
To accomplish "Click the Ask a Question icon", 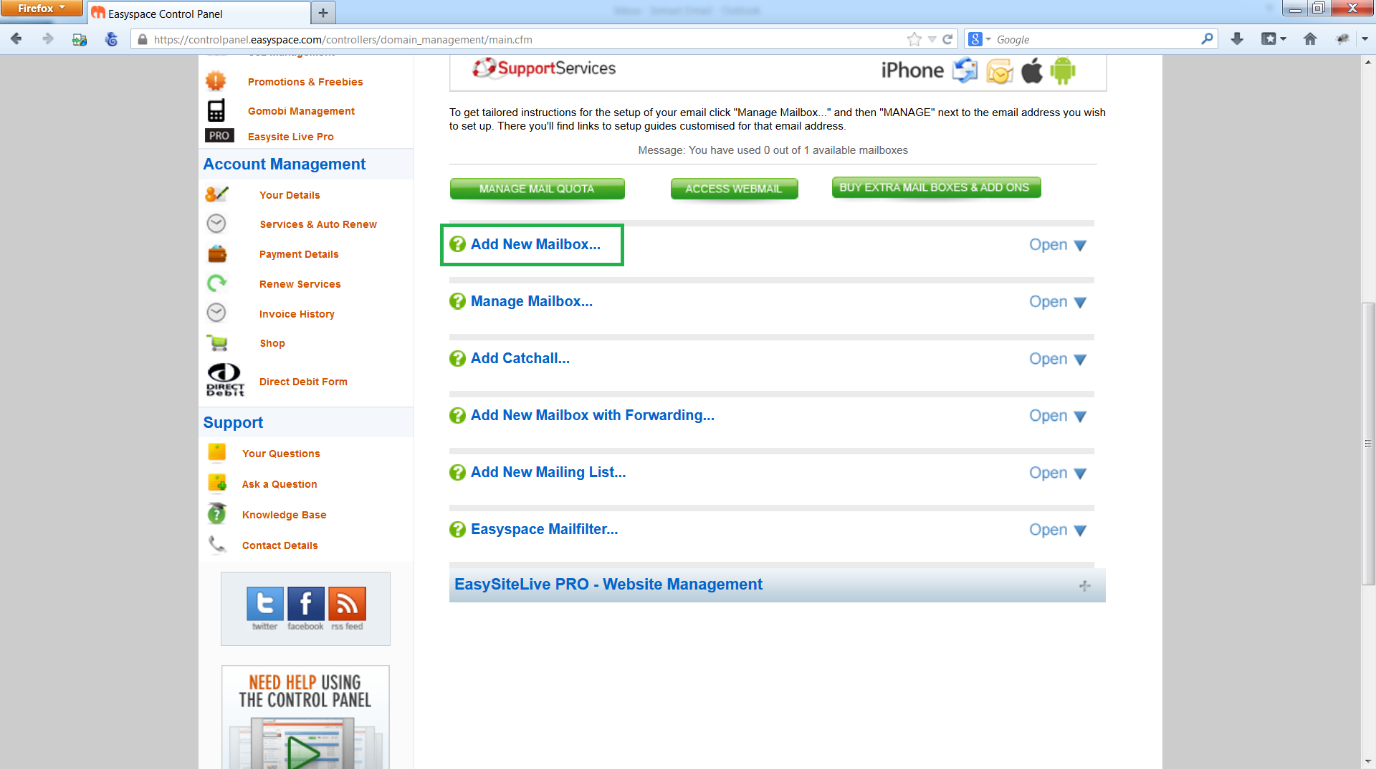I will pyautogui.click(x=217, y=483).
